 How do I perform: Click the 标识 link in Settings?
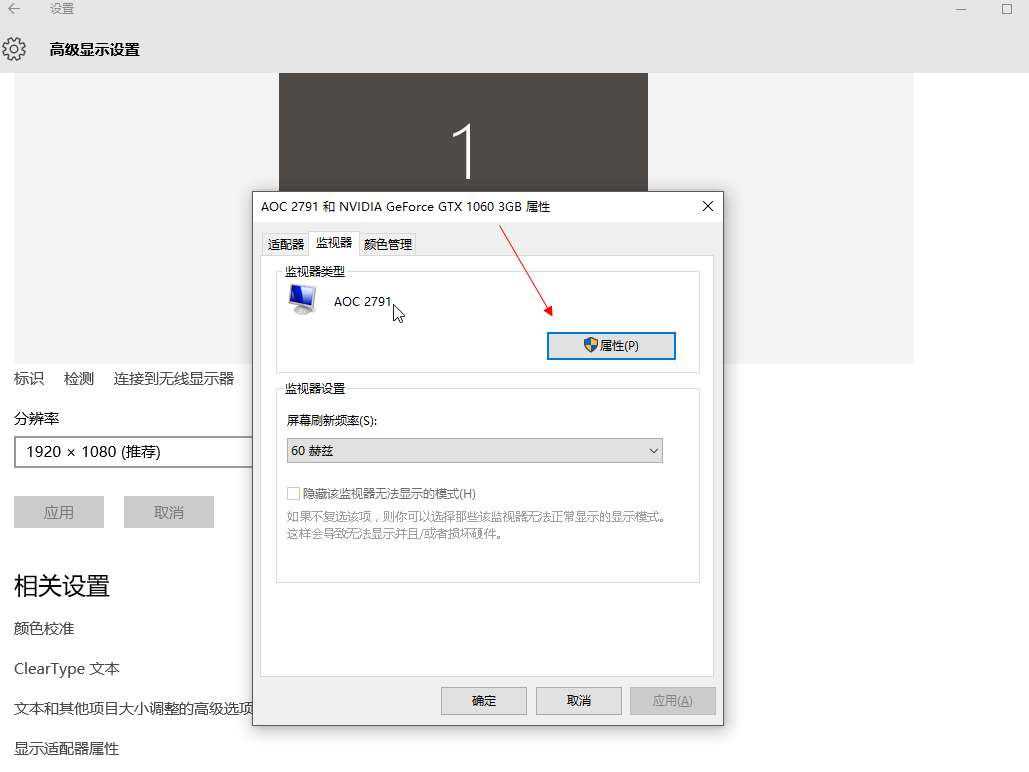pos(29,379)
